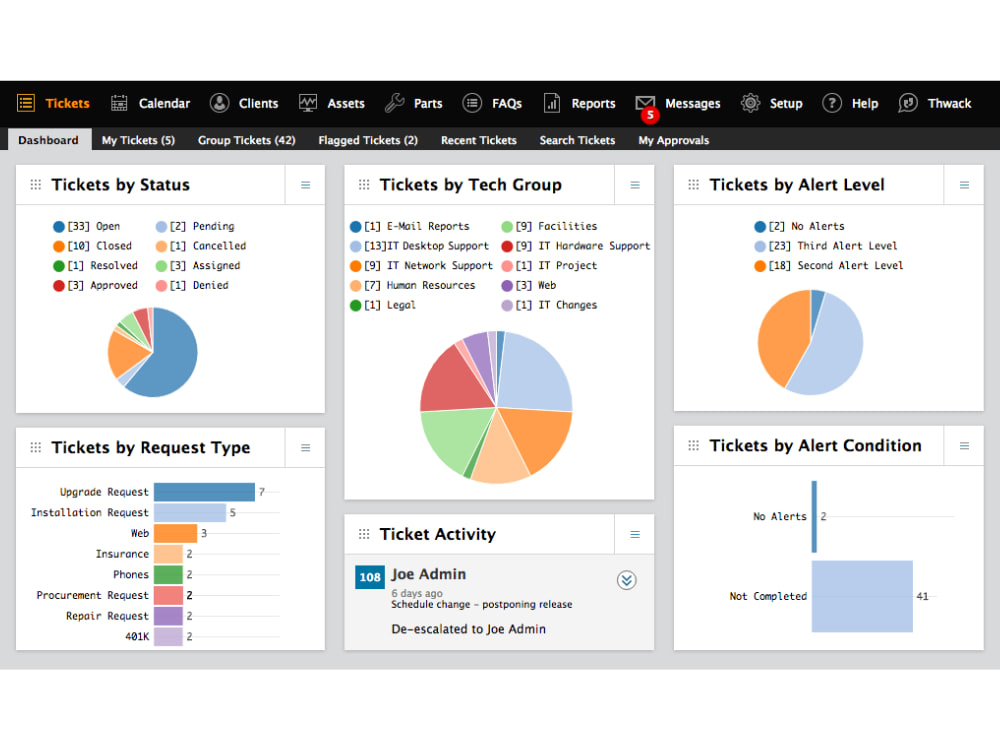
Task: Open Tickets by Tech Group widget menu
Action: (635, 185)
